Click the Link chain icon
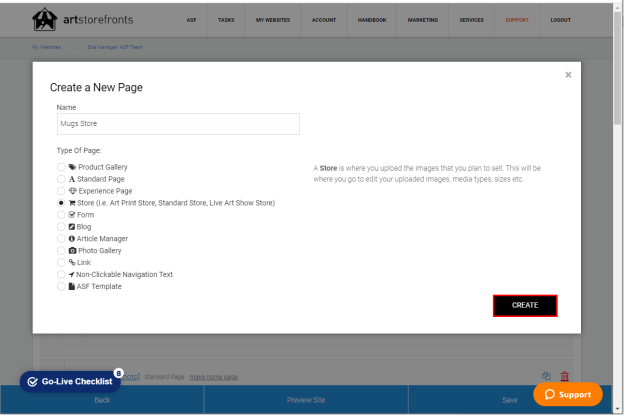This screenshot has height=415, width=624. 72,262
